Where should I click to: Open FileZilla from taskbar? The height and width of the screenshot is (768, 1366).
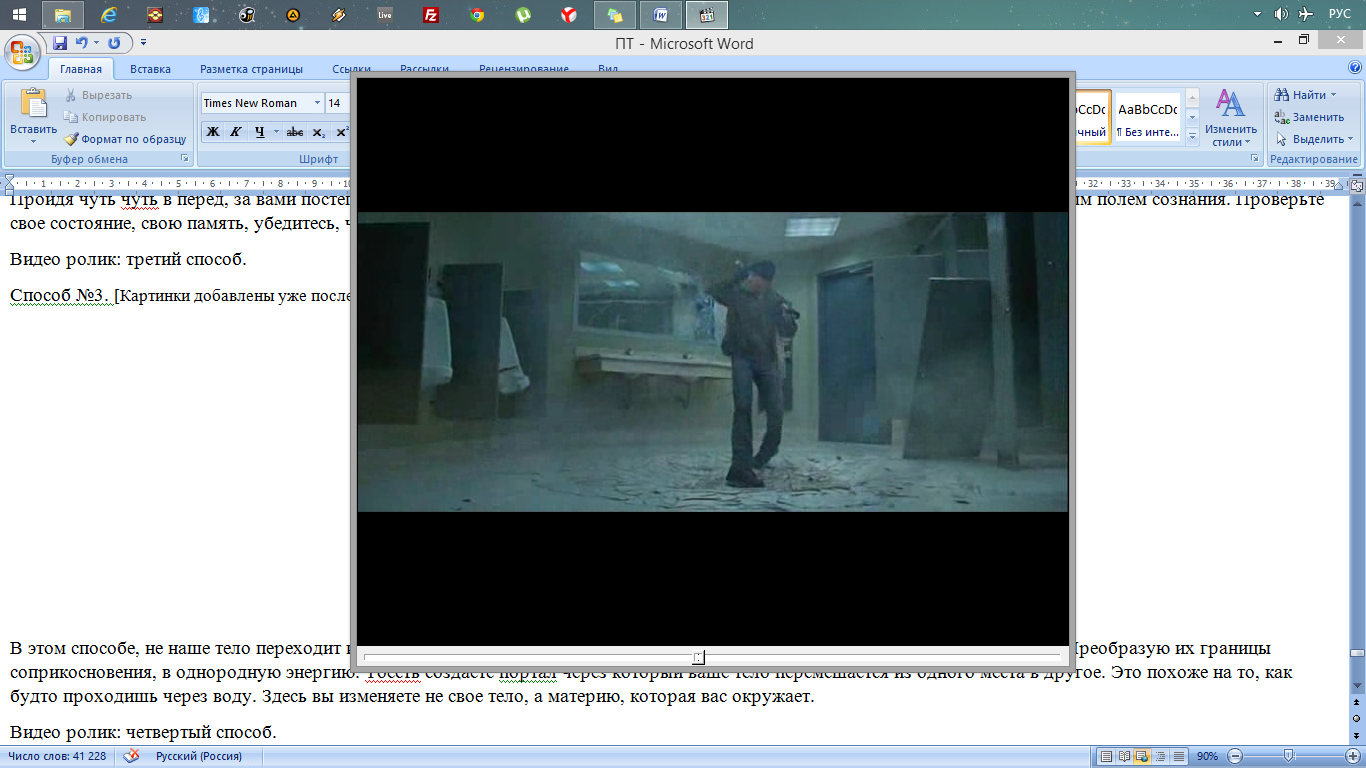pos(431,15)
